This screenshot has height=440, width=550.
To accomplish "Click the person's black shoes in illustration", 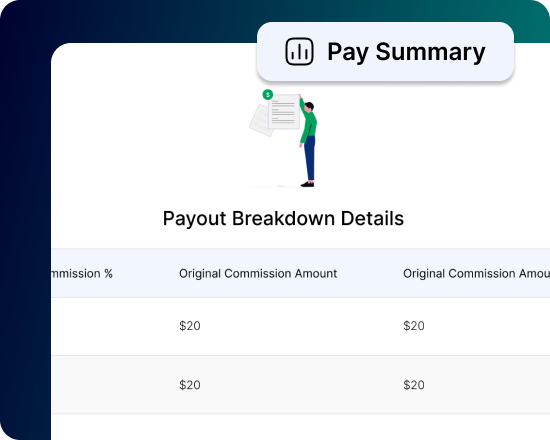I will [308, 184].
